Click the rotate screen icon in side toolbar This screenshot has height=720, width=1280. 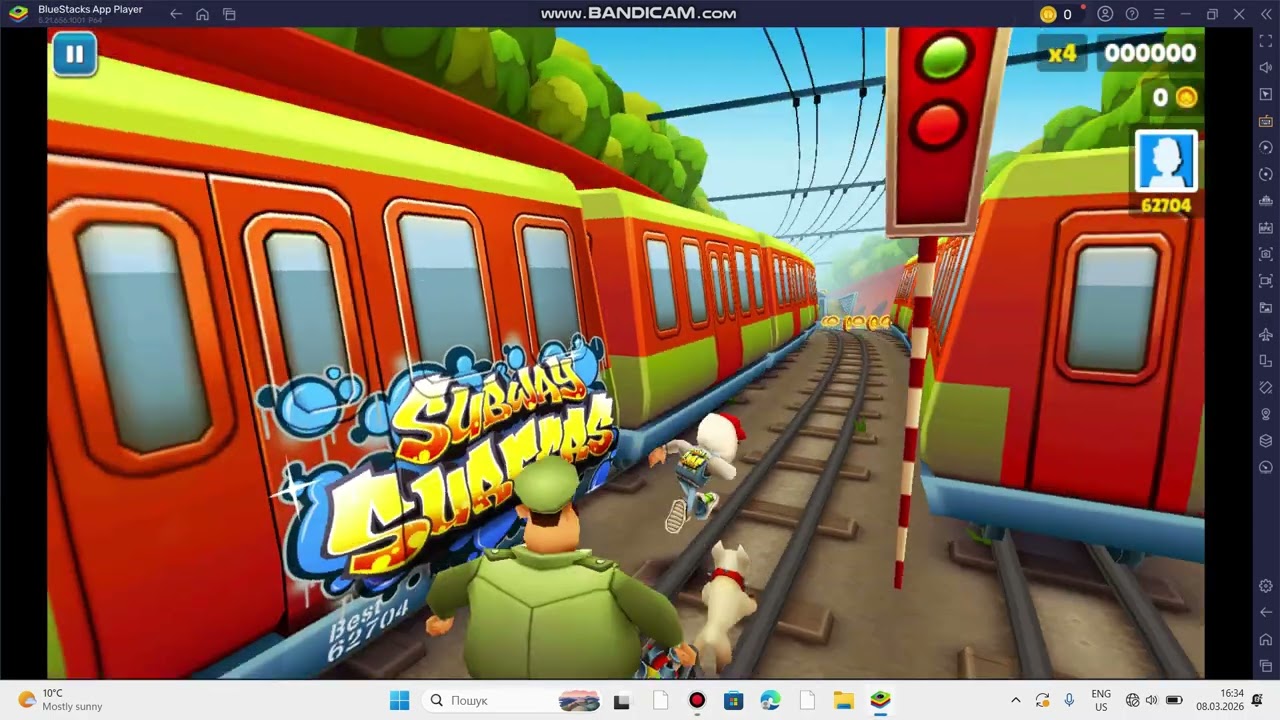coord(1266,361)
